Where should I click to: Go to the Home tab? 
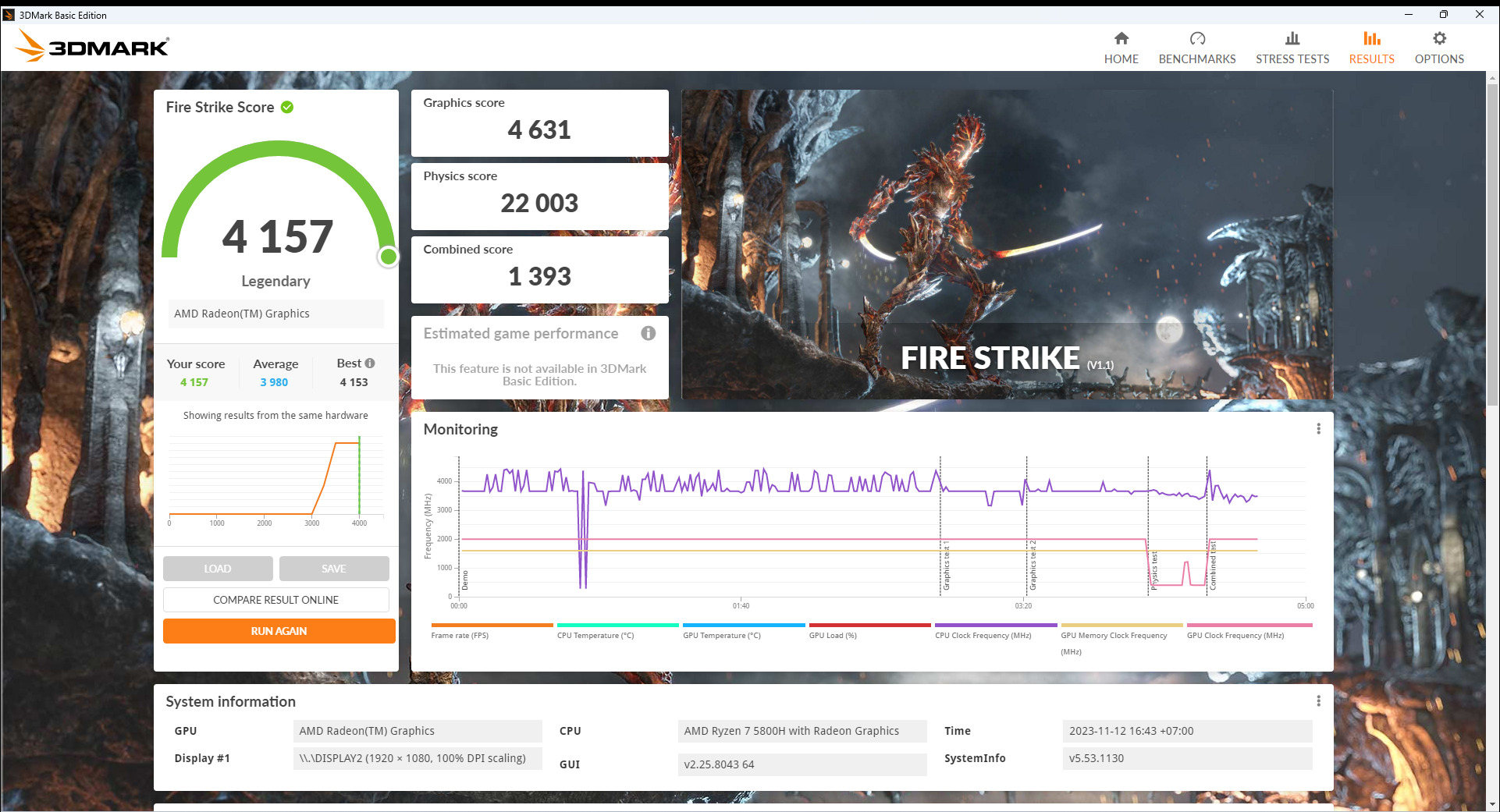click(x=1121, y=48)
